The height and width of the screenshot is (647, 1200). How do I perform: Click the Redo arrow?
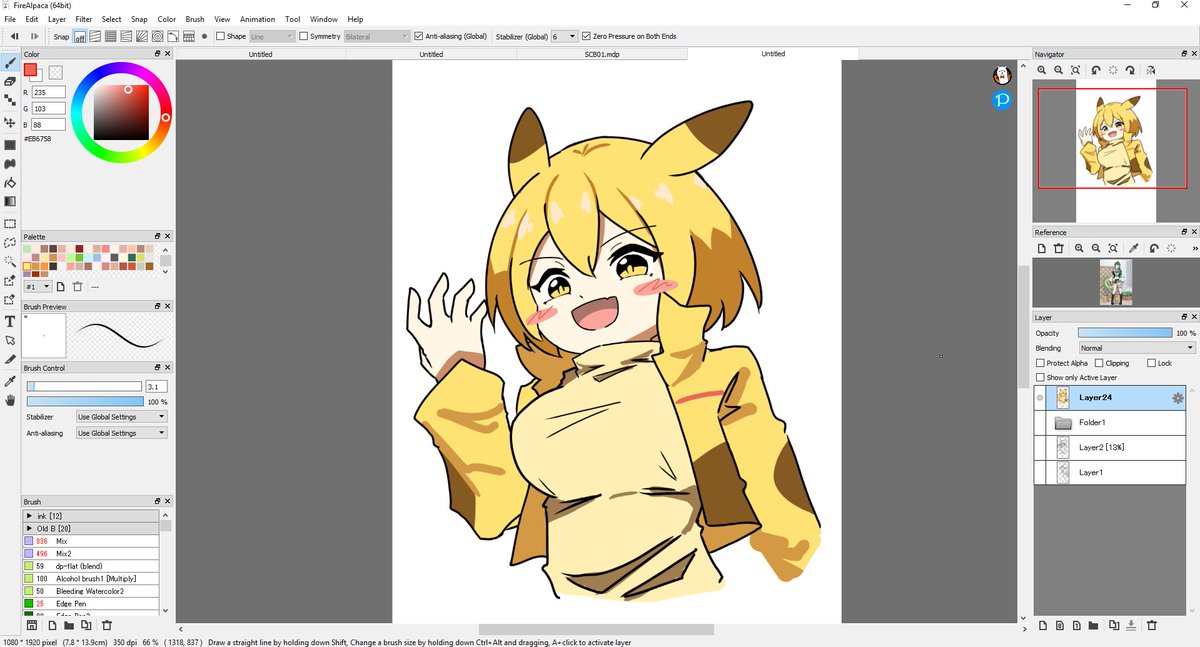34,36
